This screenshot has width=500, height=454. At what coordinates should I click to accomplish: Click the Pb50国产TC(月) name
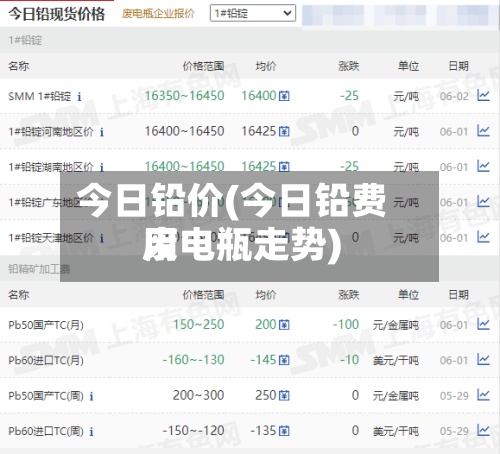46,325
